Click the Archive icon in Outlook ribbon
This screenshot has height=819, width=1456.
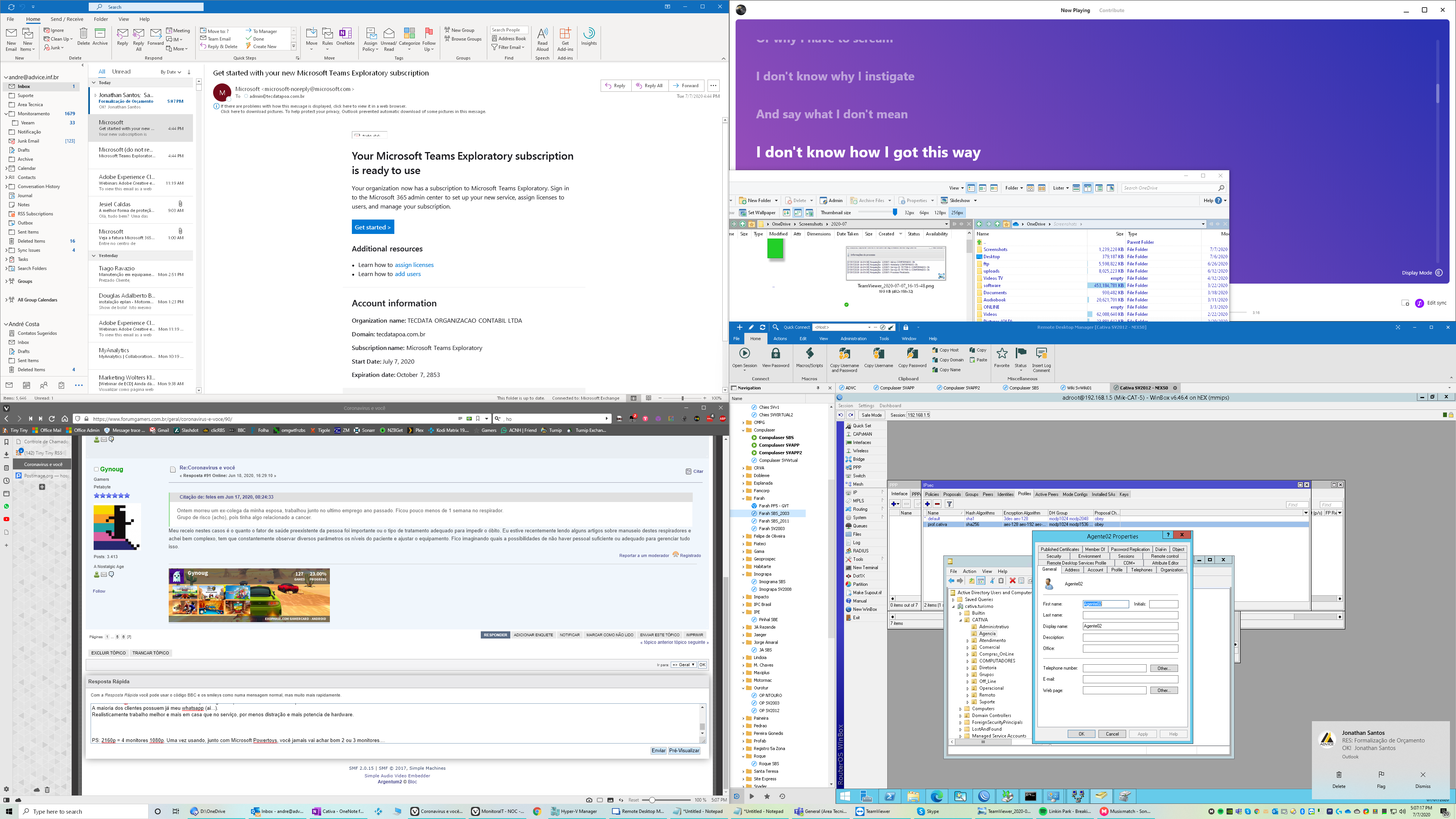click(x=100, y=37)
